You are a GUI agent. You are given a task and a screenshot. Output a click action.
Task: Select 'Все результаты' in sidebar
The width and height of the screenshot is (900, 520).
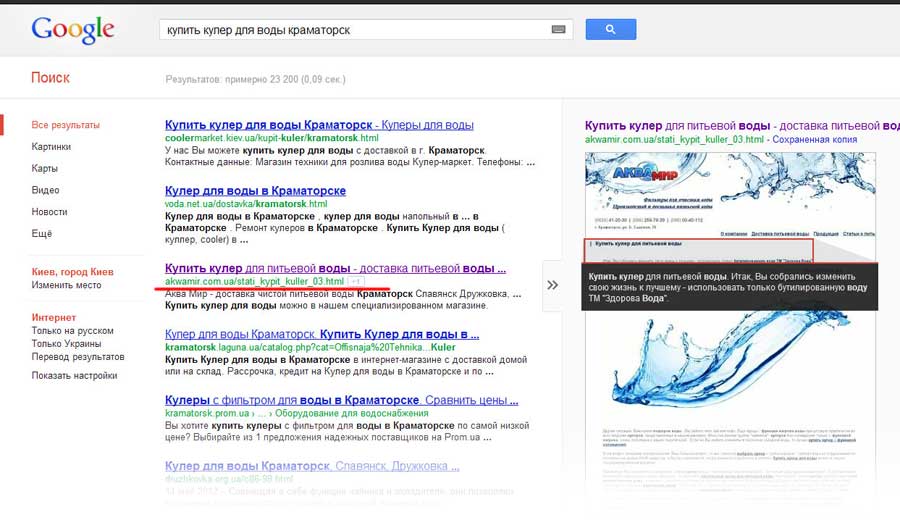(65, 125)
